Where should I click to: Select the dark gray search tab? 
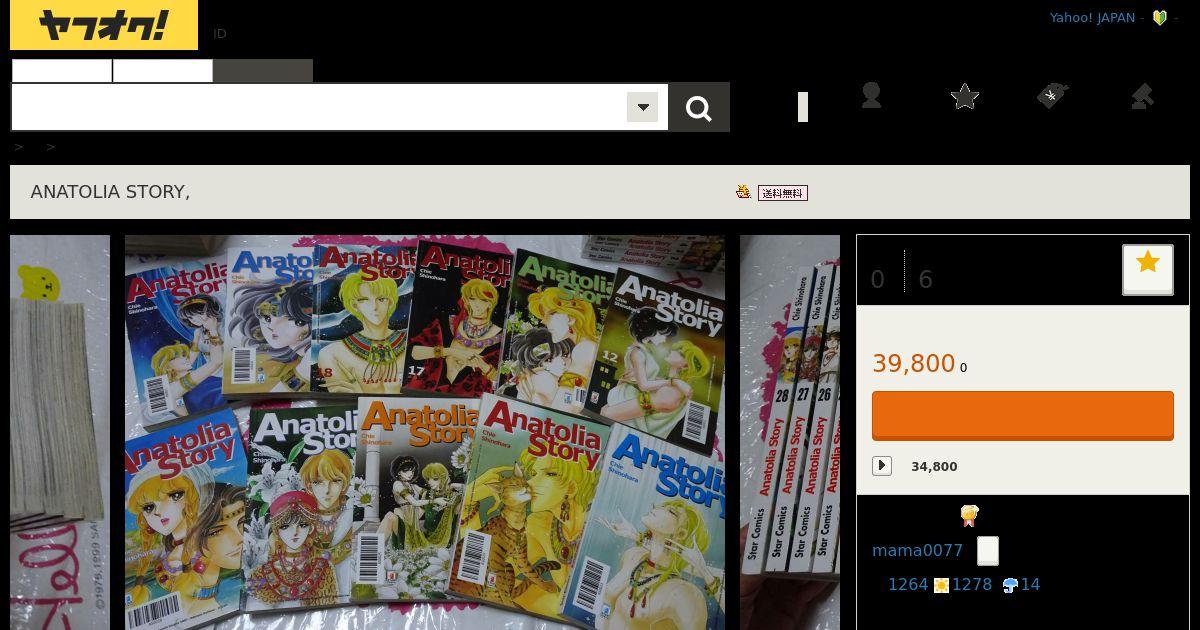pos(263,71)
